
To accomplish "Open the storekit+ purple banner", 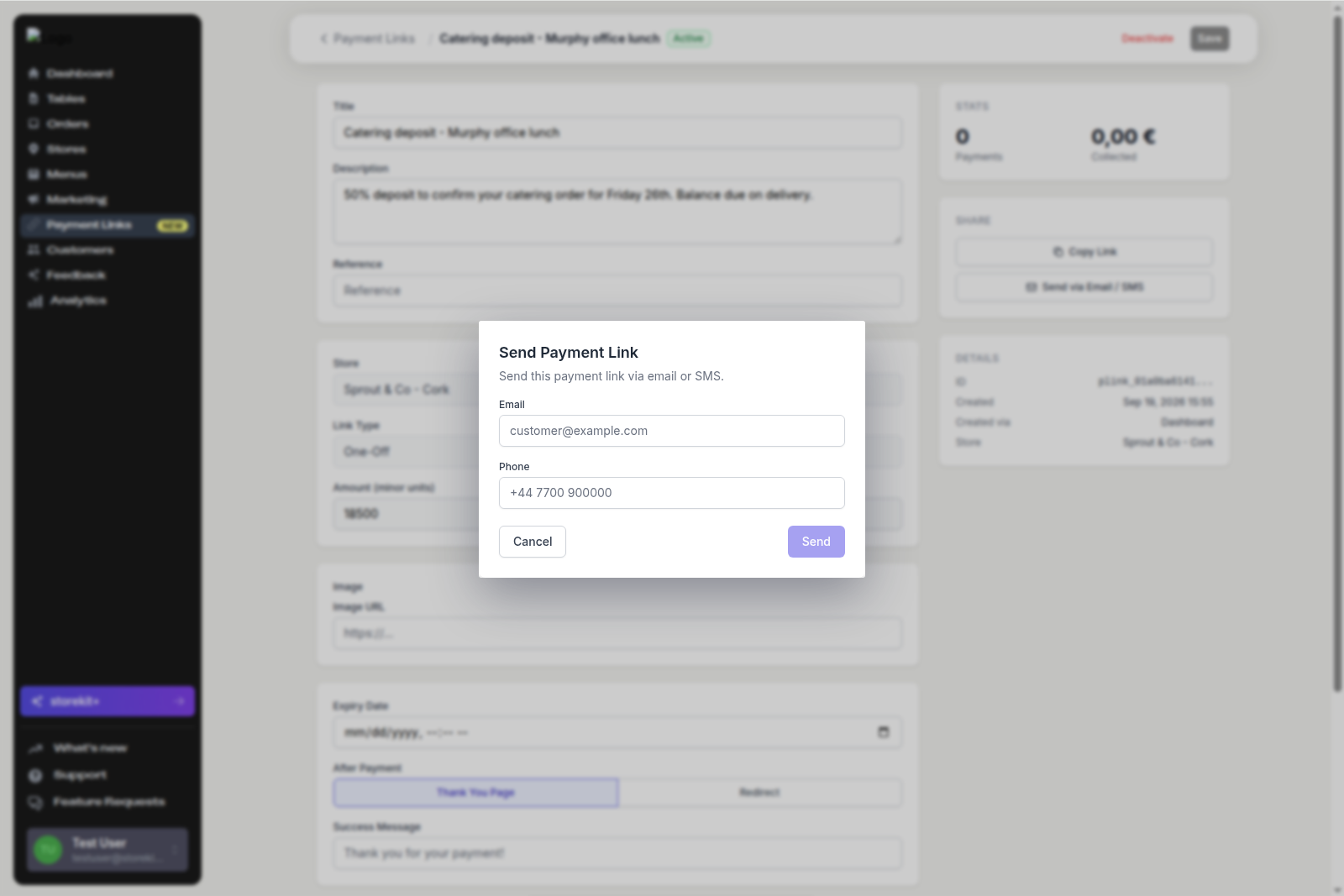I will pyautogui.click(x=108, y=701).
